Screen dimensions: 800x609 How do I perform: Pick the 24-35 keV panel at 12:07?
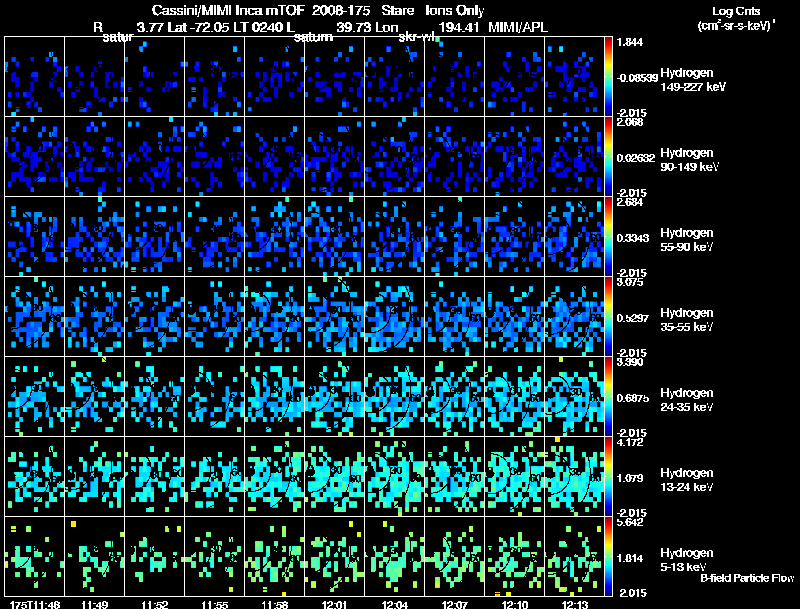point(455,397)
